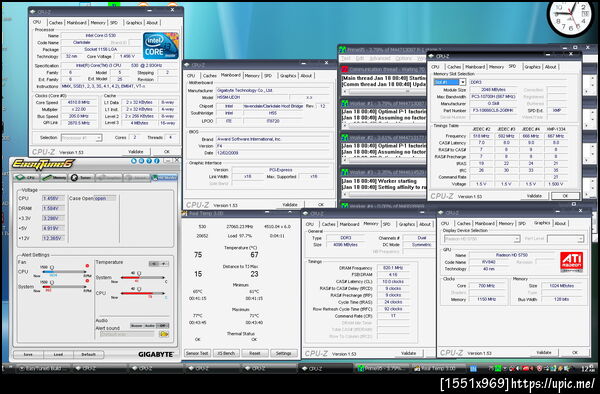
Task: Click Validate in the Memory CPU-Z window
Action: point(408,353)
